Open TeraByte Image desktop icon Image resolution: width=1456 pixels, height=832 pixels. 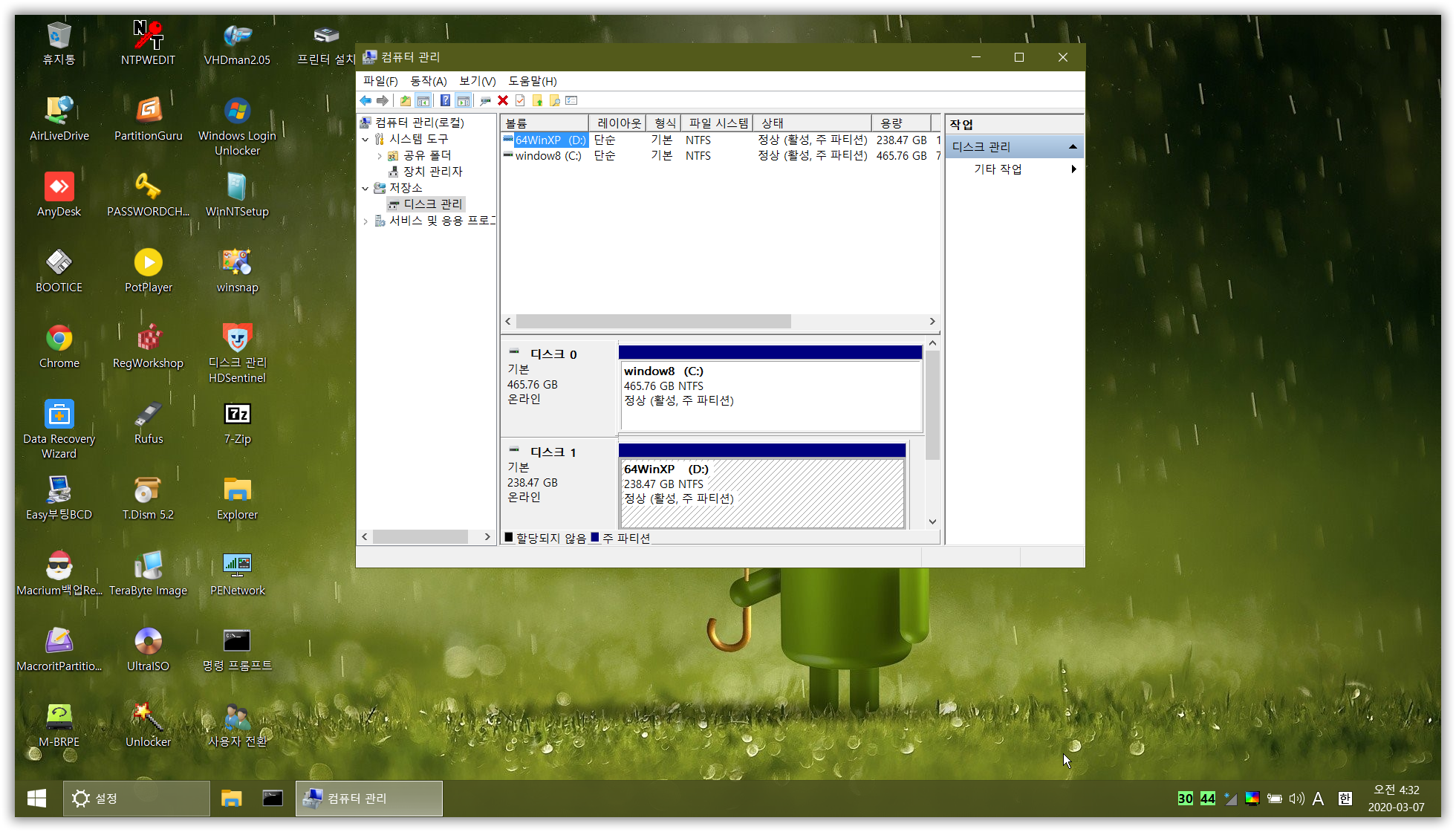tap(148, 573)
